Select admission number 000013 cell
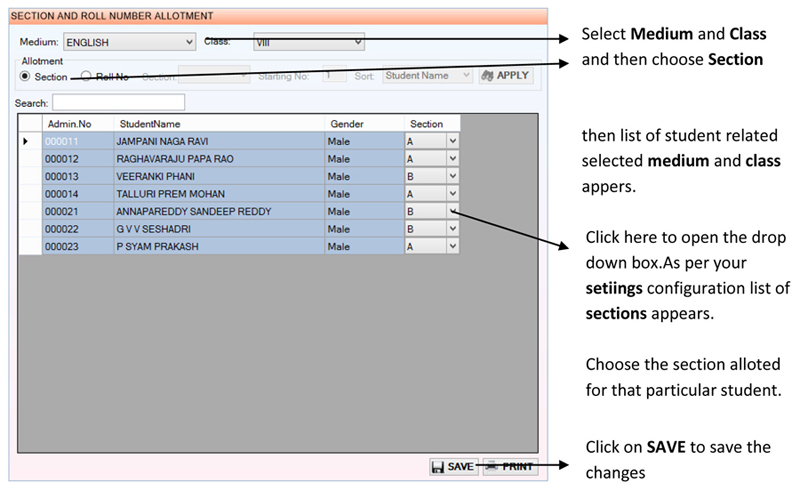 tap(78, 177)
